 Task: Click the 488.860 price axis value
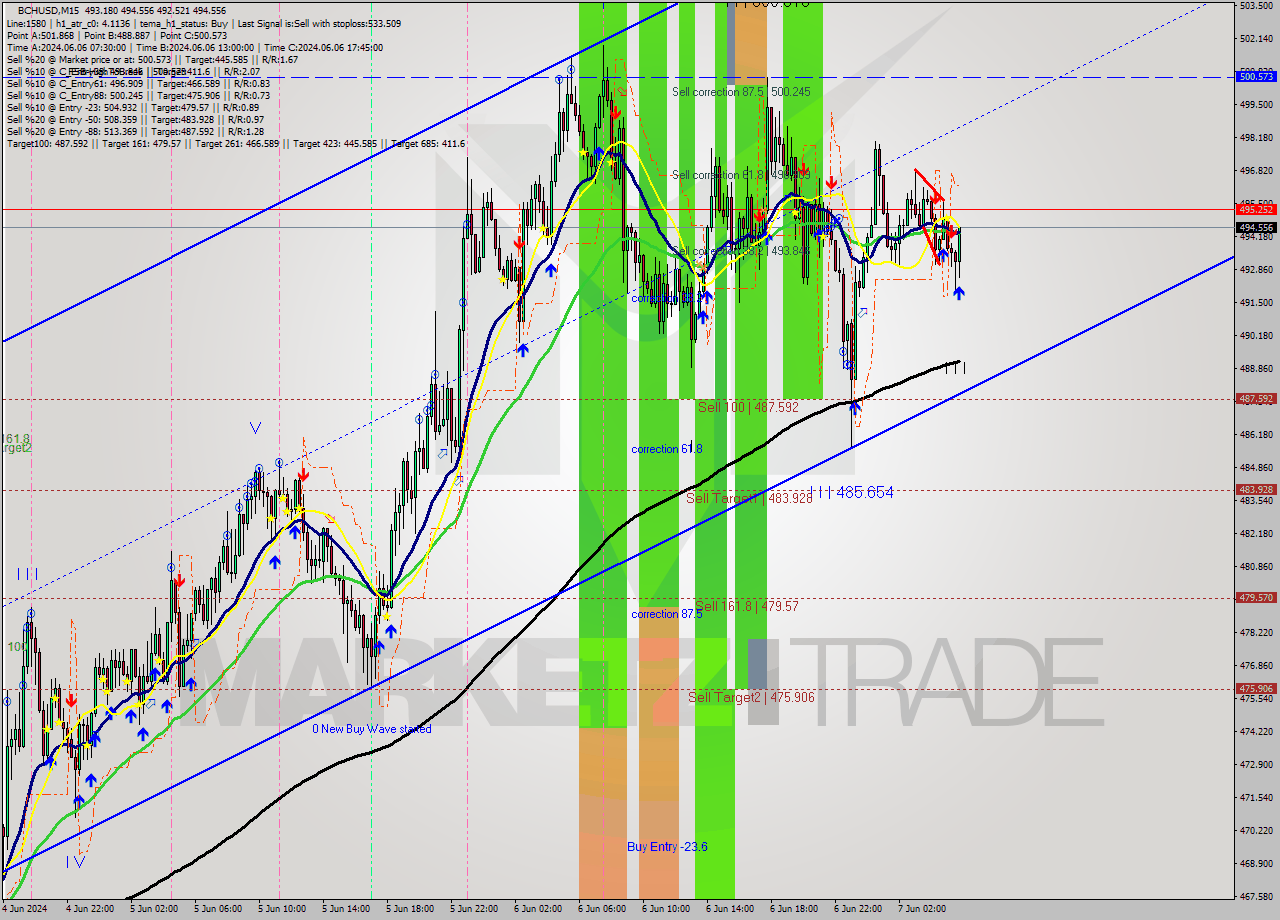(x=1256, y=368)
